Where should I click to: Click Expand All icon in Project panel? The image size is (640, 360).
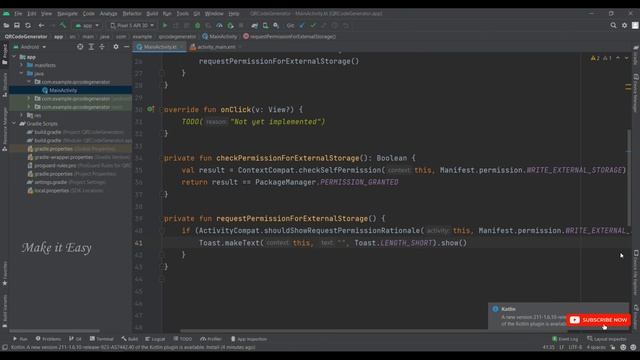click(91, 47)
